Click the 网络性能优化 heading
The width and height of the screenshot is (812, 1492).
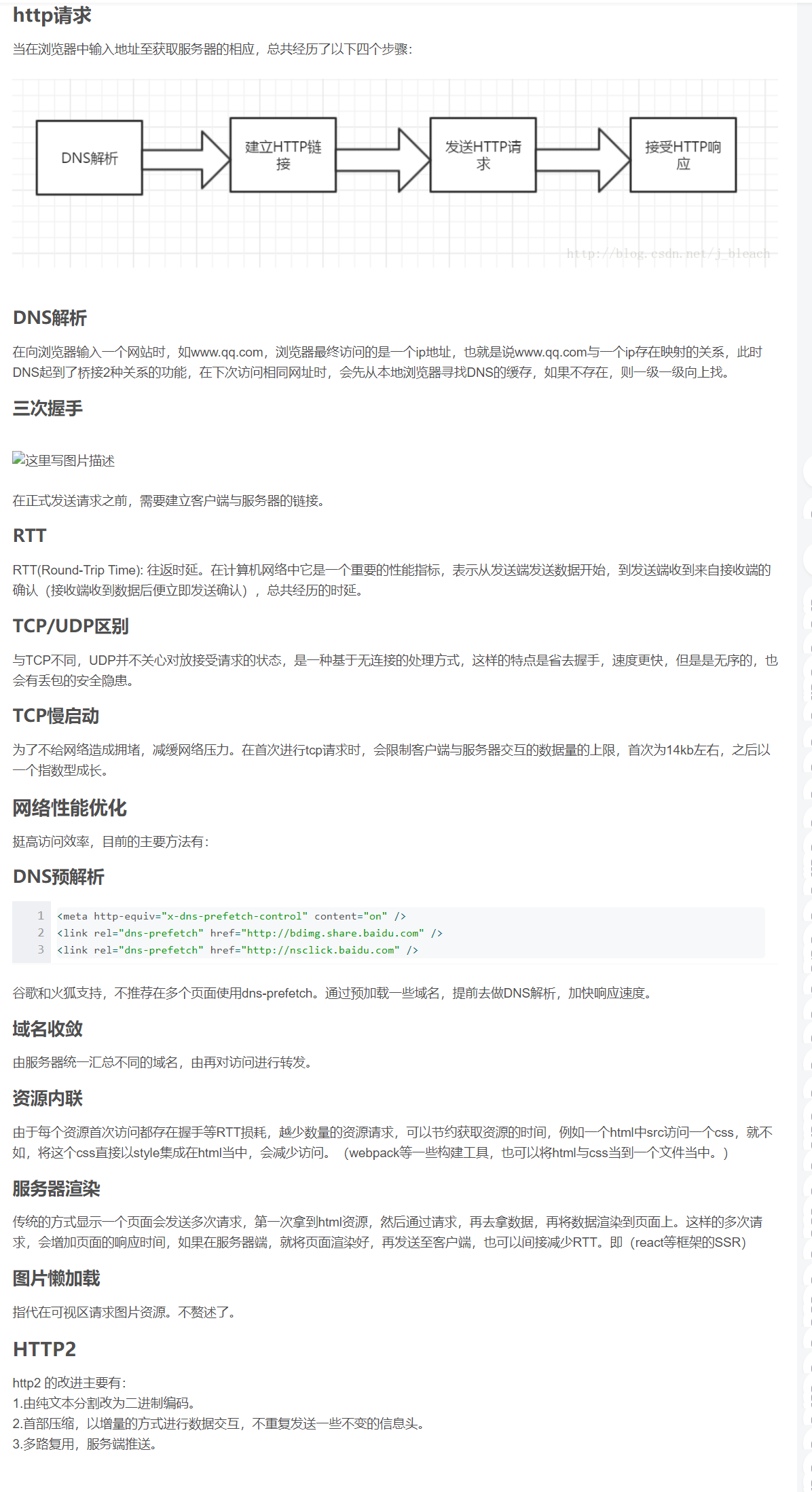[69, 807]
